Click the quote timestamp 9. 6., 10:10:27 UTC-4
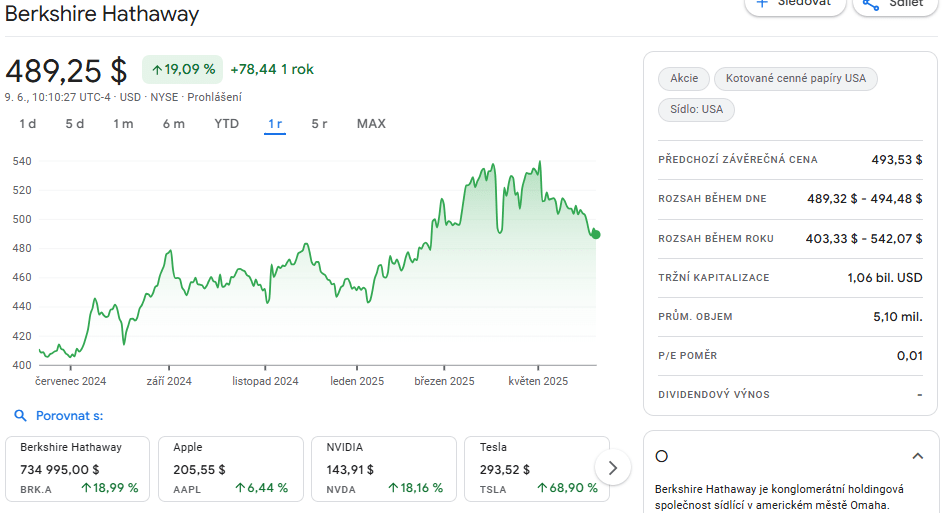The width and height of the screenshot is (947, 513). (x=57, y=97)
